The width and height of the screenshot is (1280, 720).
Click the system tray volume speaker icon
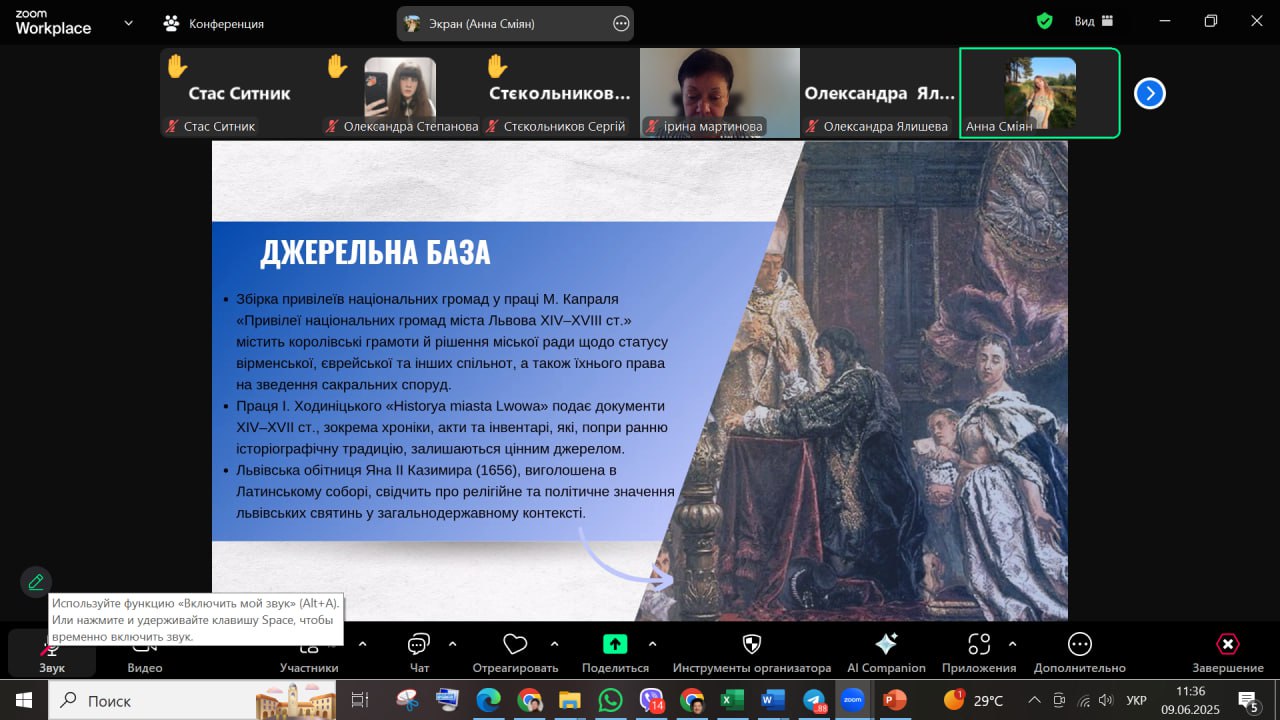point(1105,700)
